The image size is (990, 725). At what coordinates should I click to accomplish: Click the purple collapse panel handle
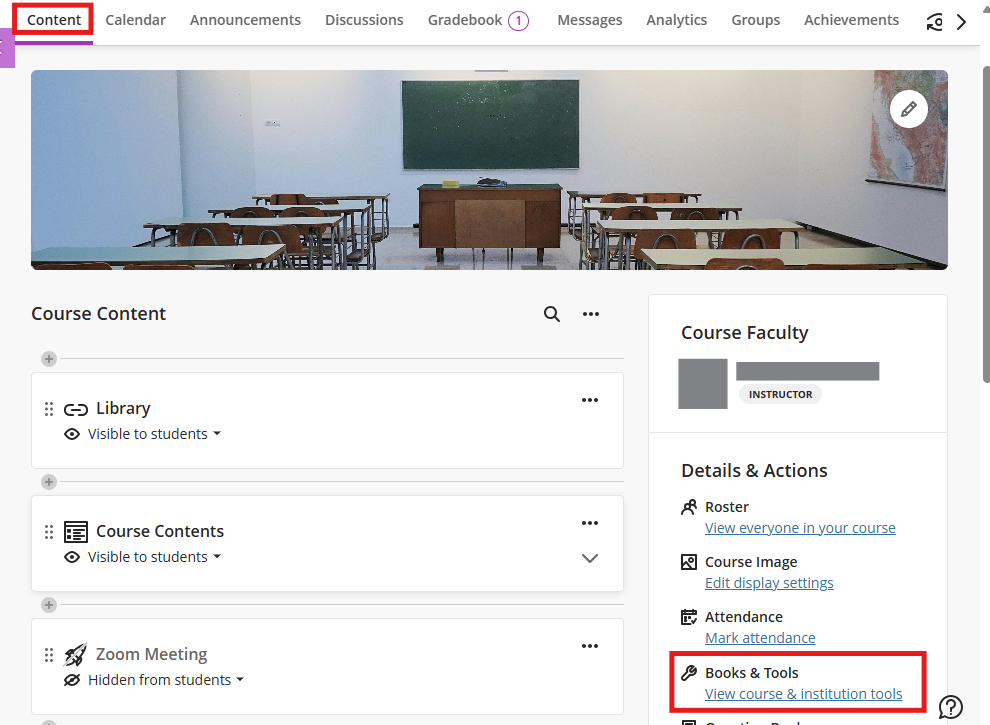point(7,48)
